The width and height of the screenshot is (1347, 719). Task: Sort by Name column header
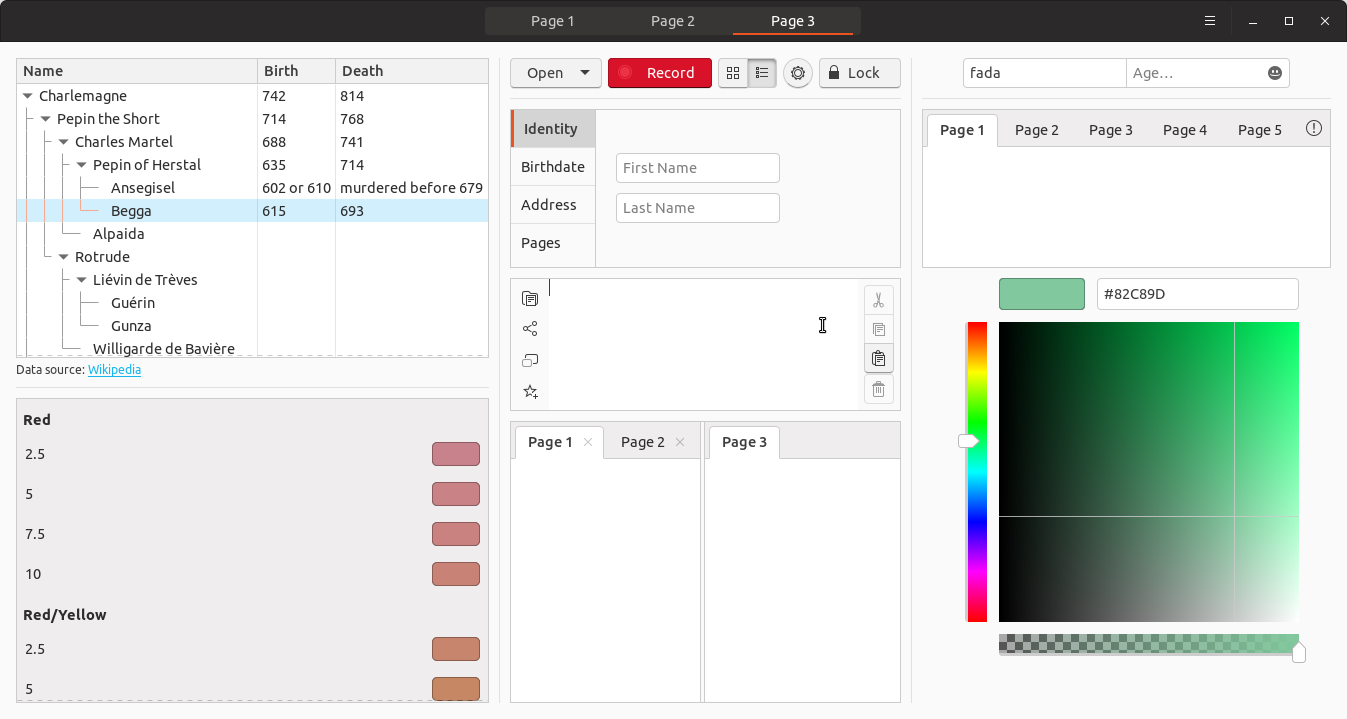click(x=137, y=71)
